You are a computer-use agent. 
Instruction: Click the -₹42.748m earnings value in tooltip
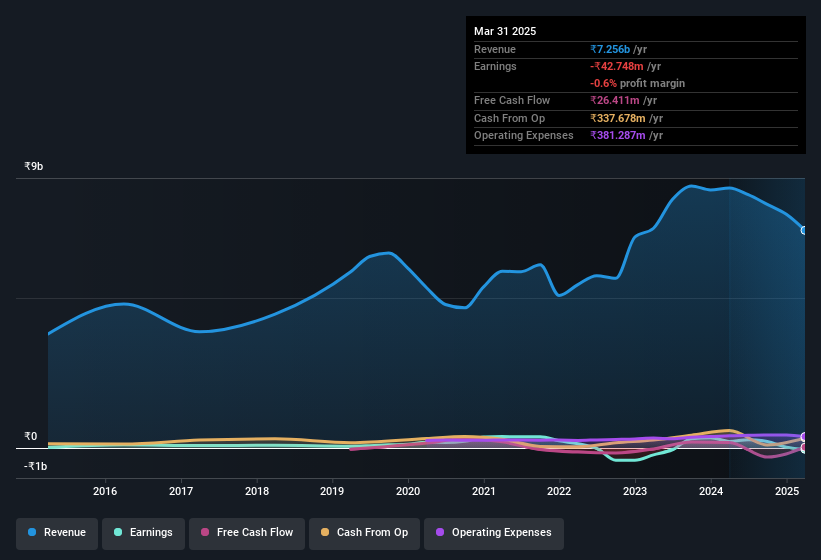[617, 66]
